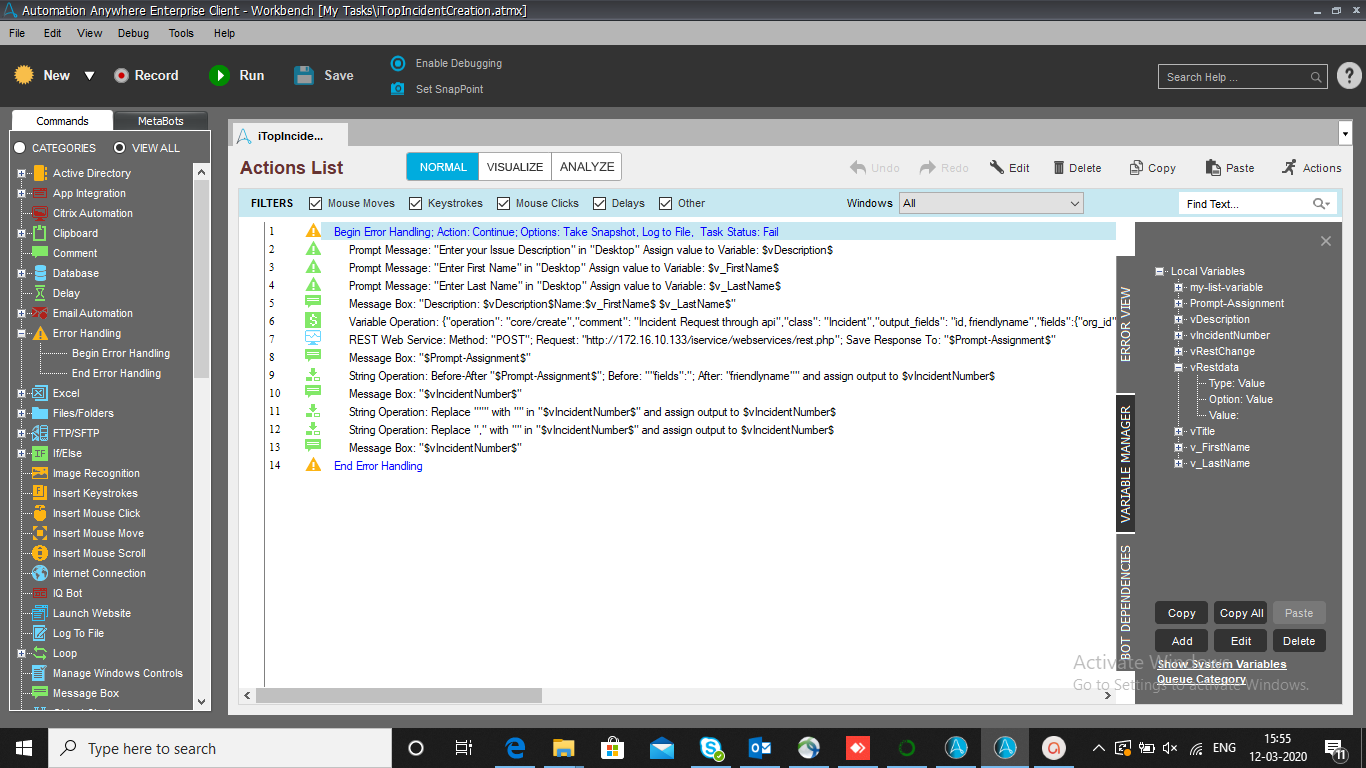1366x768 pixels.
Task: Click the Record toolbar icon
Action: tap(121, 75)
